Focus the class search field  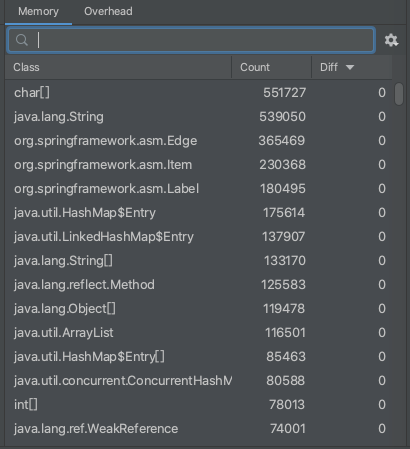pos(191,40)
